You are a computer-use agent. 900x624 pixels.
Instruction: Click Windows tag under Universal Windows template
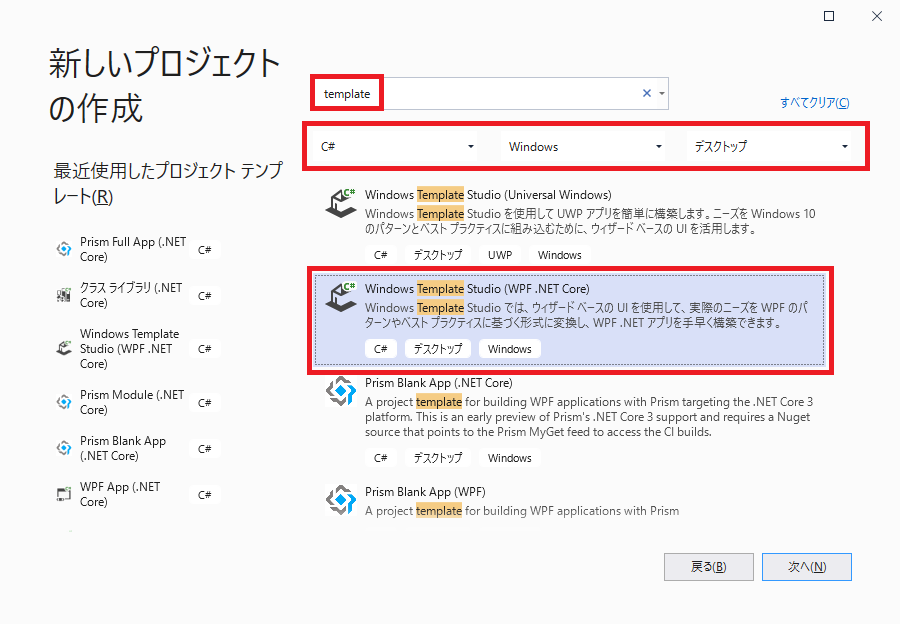click(x=560, y=255)
